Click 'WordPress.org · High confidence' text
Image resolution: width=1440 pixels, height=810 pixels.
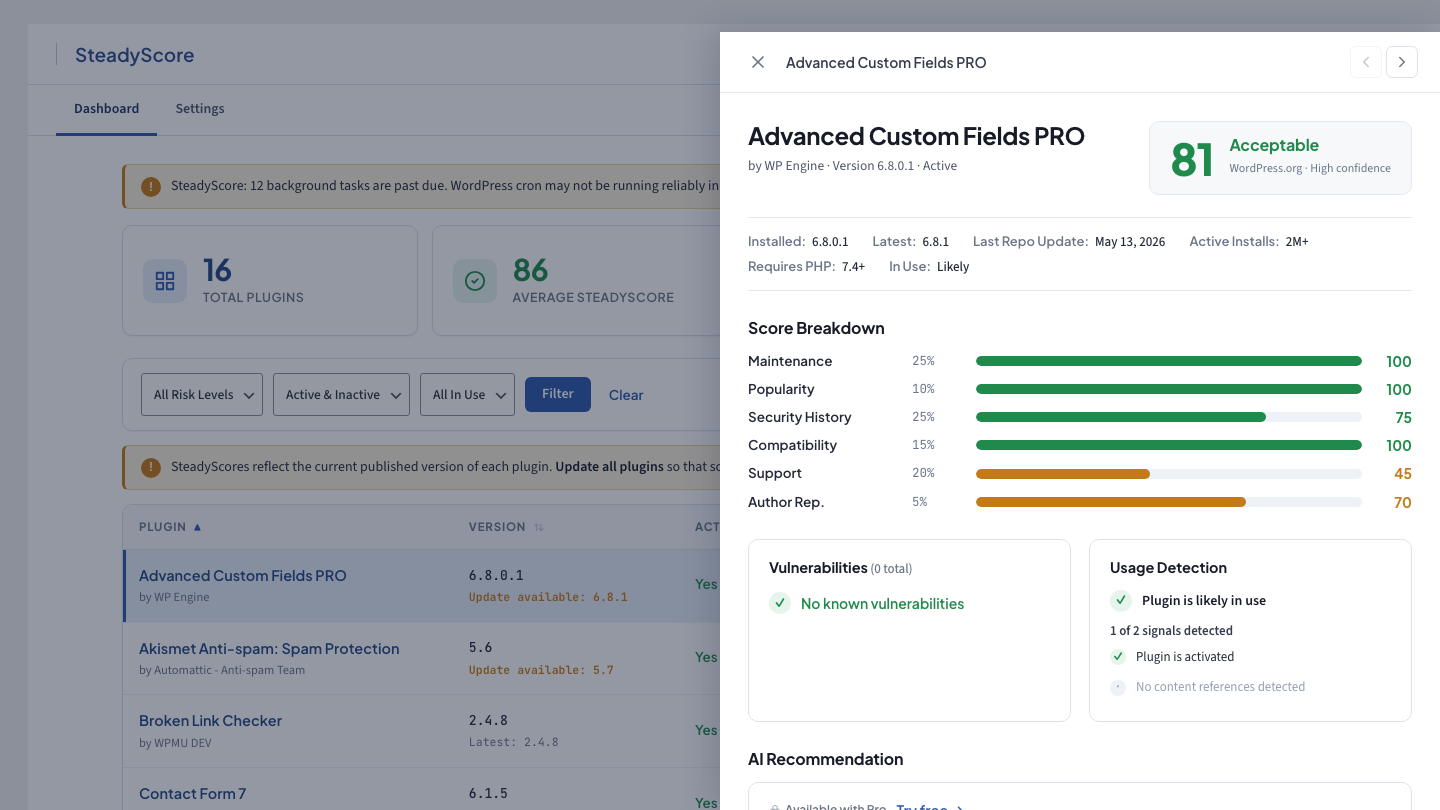pos(1310,168)
